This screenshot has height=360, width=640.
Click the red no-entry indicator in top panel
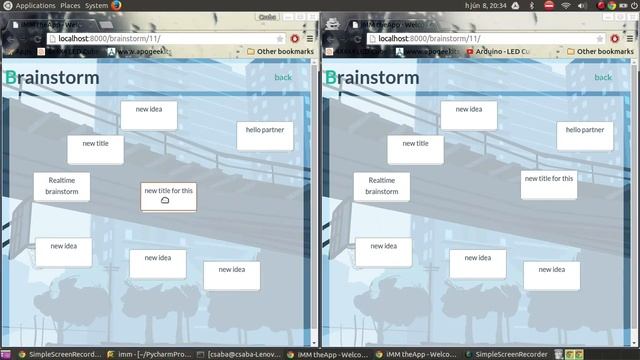[x=549, y=5]
